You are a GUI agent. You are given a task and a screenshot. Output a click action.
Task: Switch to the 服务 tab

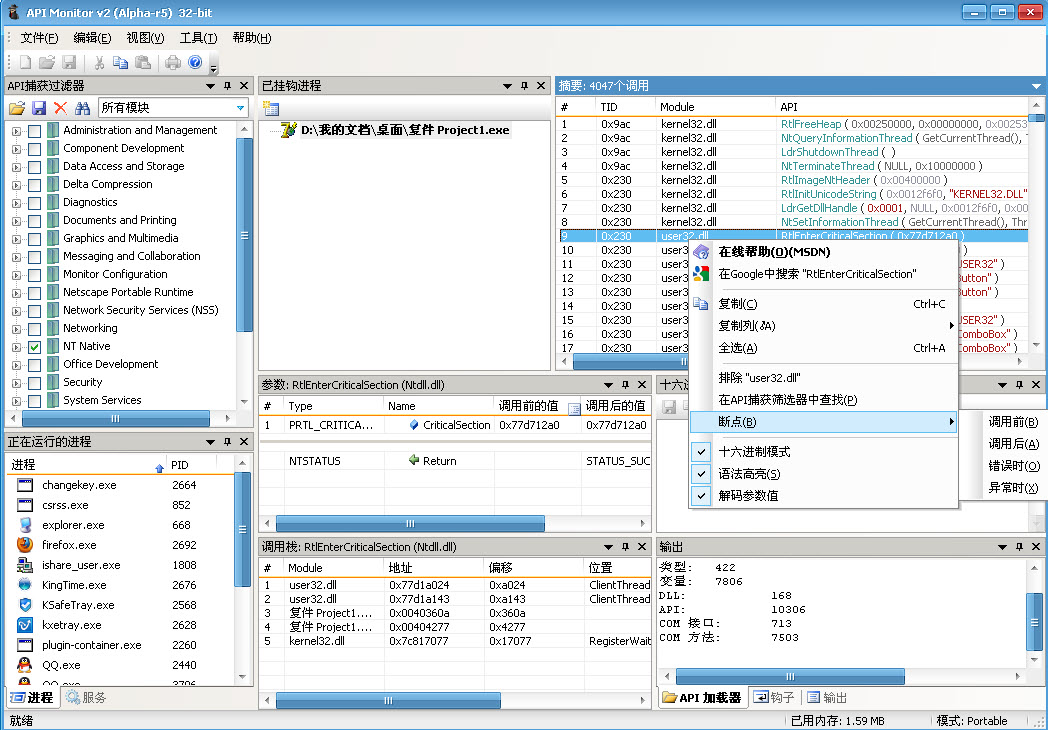tap(87, 698)
